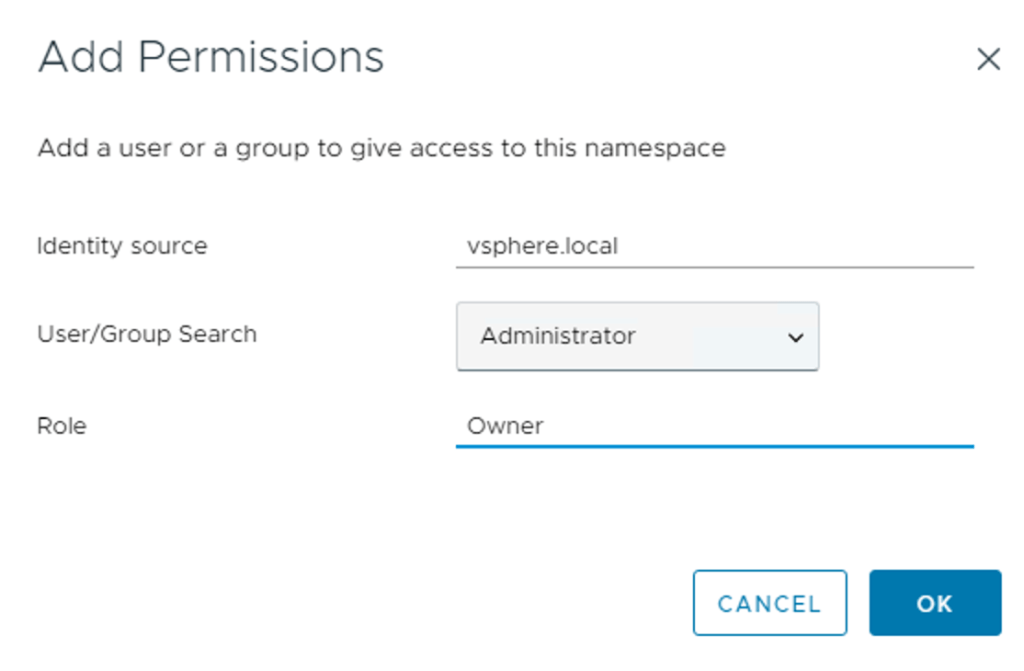Image resolution: width=1024 pixels, height=671 pixels.
Task: Confirm permissions with the OK button
Action: [x=934, y=603]
